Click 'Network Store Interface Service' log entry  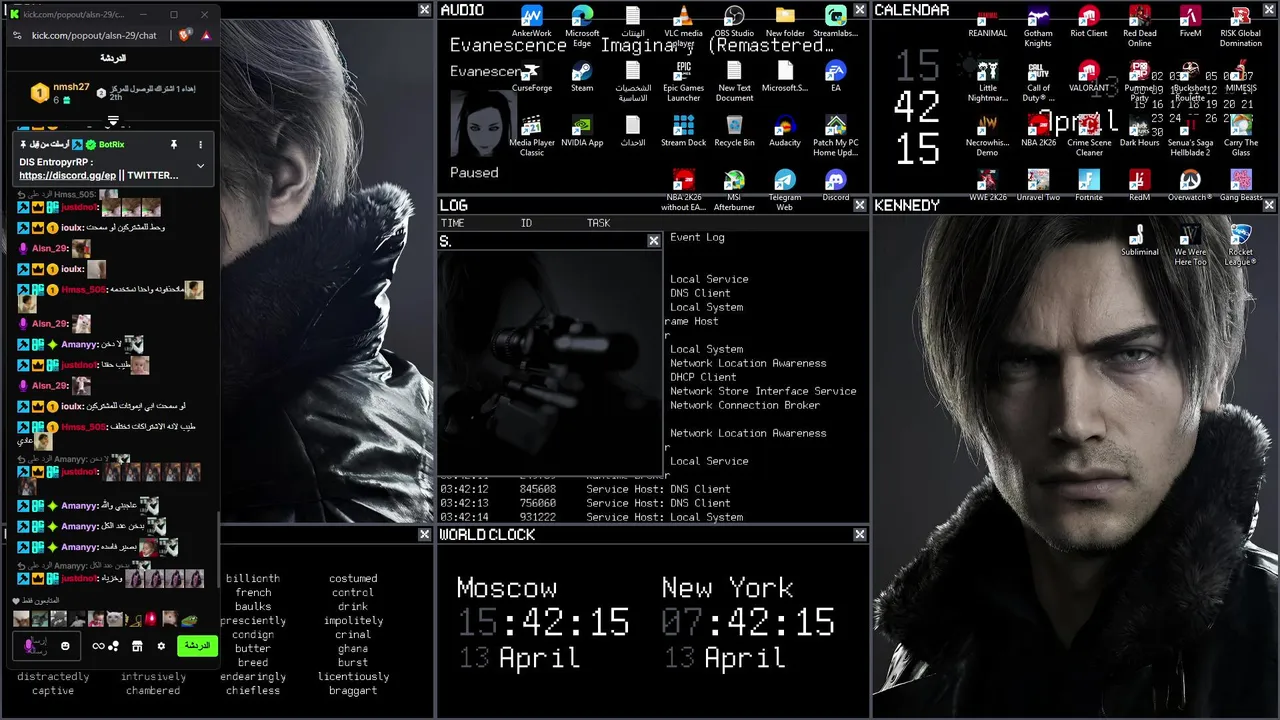click(763, 391)
